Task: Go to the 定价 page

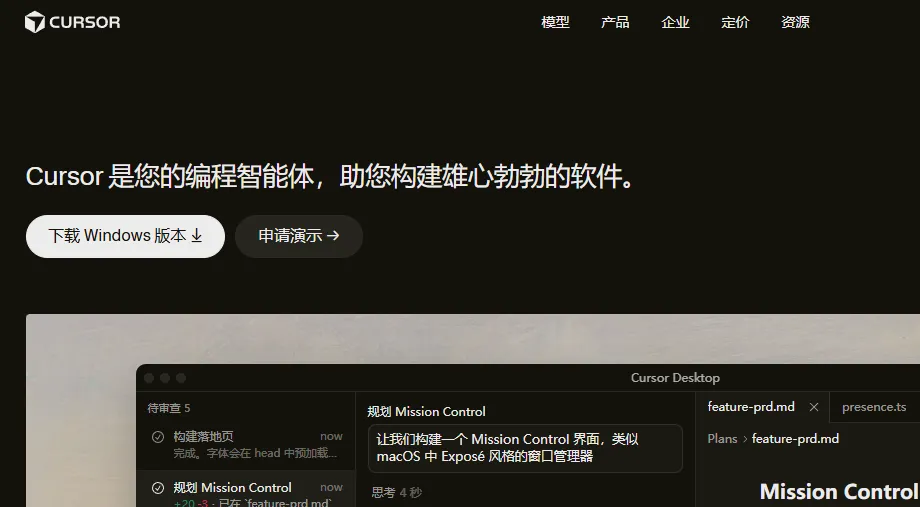Action: coord(735,22)
